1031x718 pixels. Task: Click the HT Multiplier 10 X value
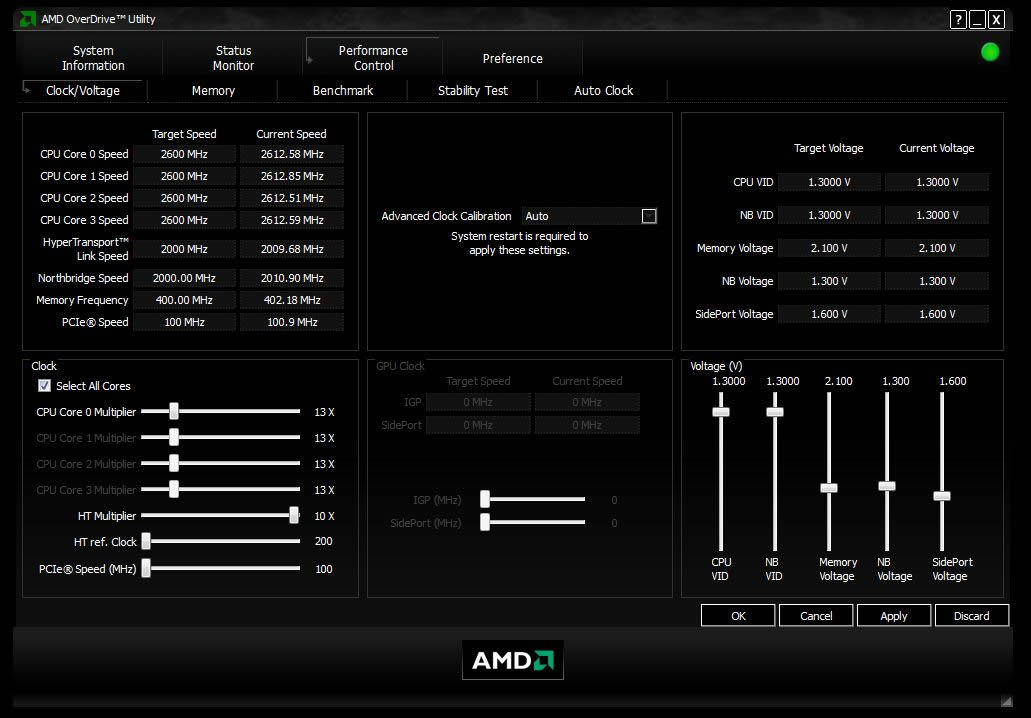pyautogui.click(x=324, y=516)
